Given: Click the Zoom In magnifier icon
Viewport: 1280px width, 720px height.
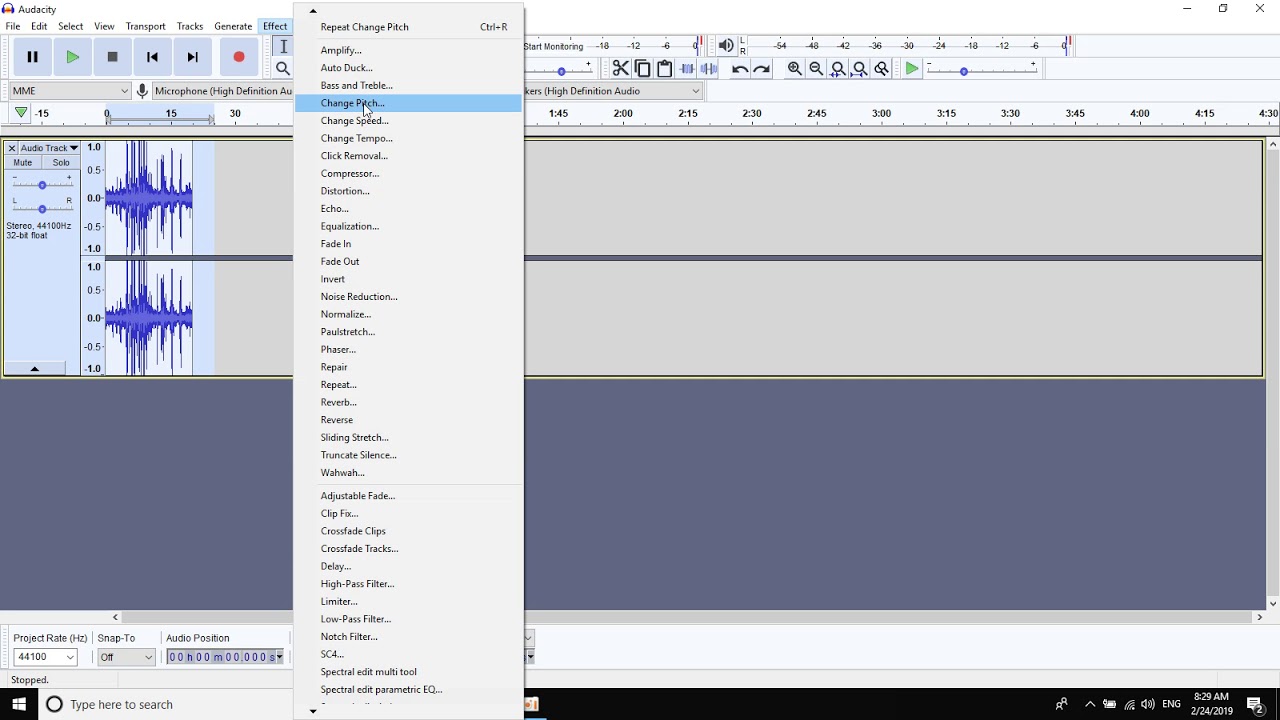Looking at the screenshot, I should 794,69.
